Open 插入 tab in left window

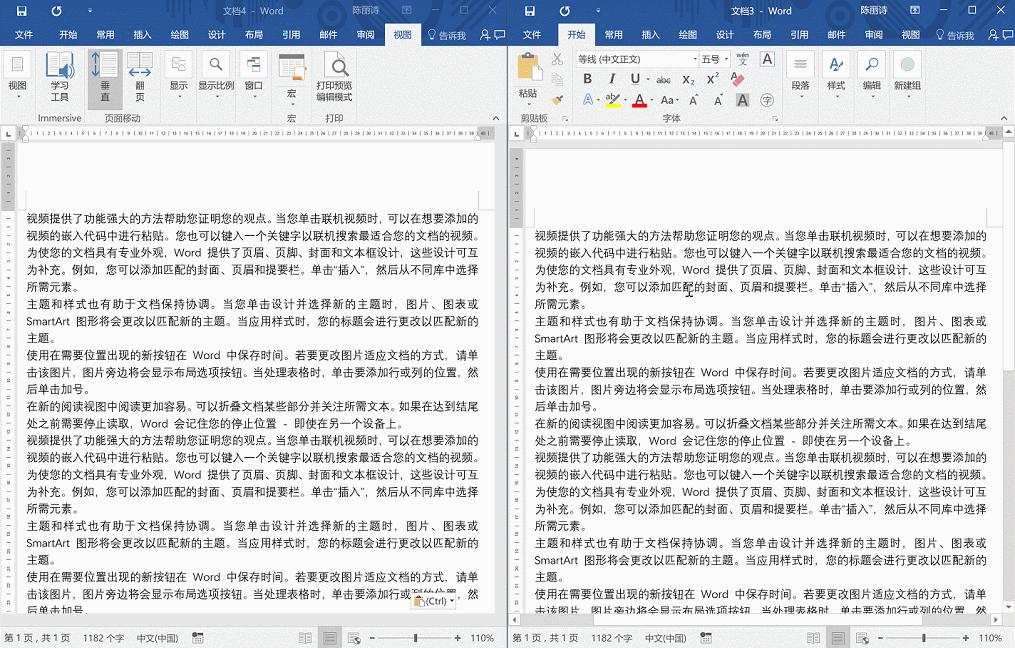coord(142,34)
